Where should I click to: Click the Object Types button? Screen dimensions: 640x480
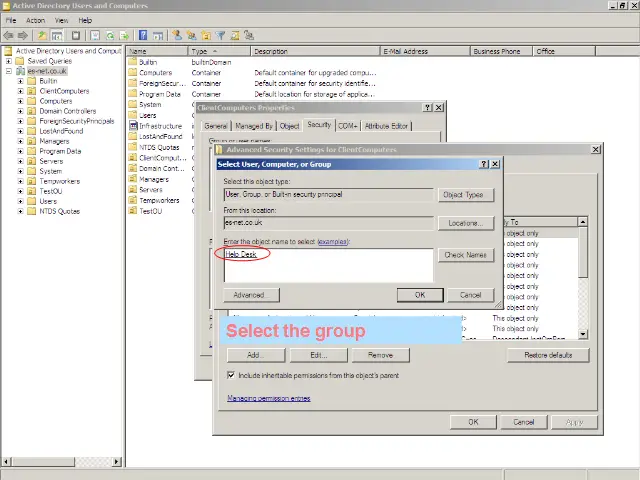click(466, 195)
